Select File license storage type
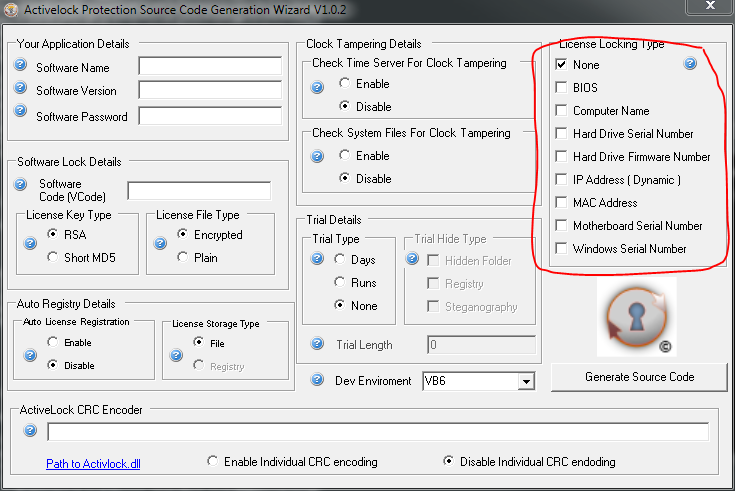This screenshot has height=491, width=735. (198, 342)
